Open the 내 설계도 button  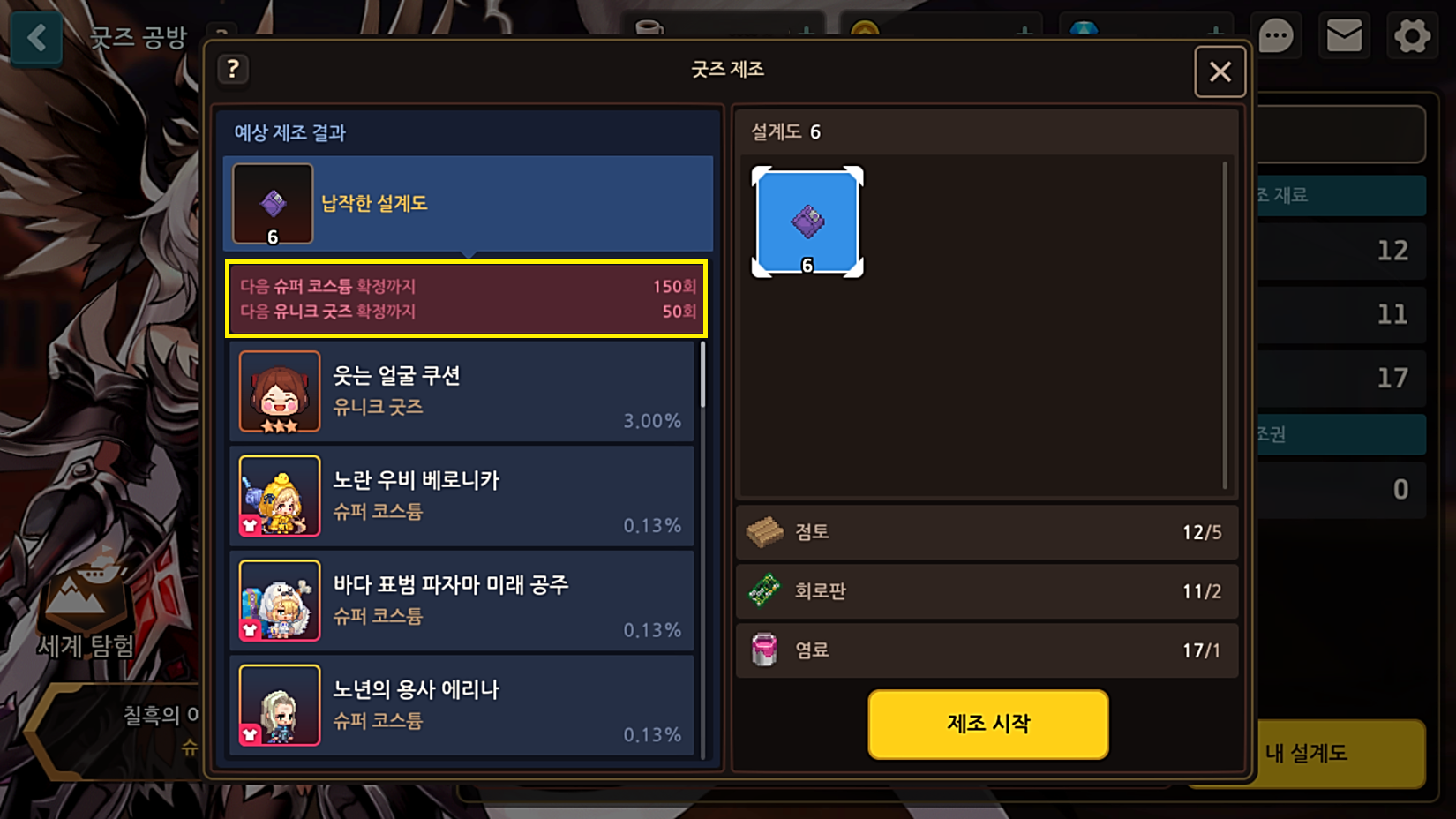coord(1340,753)
